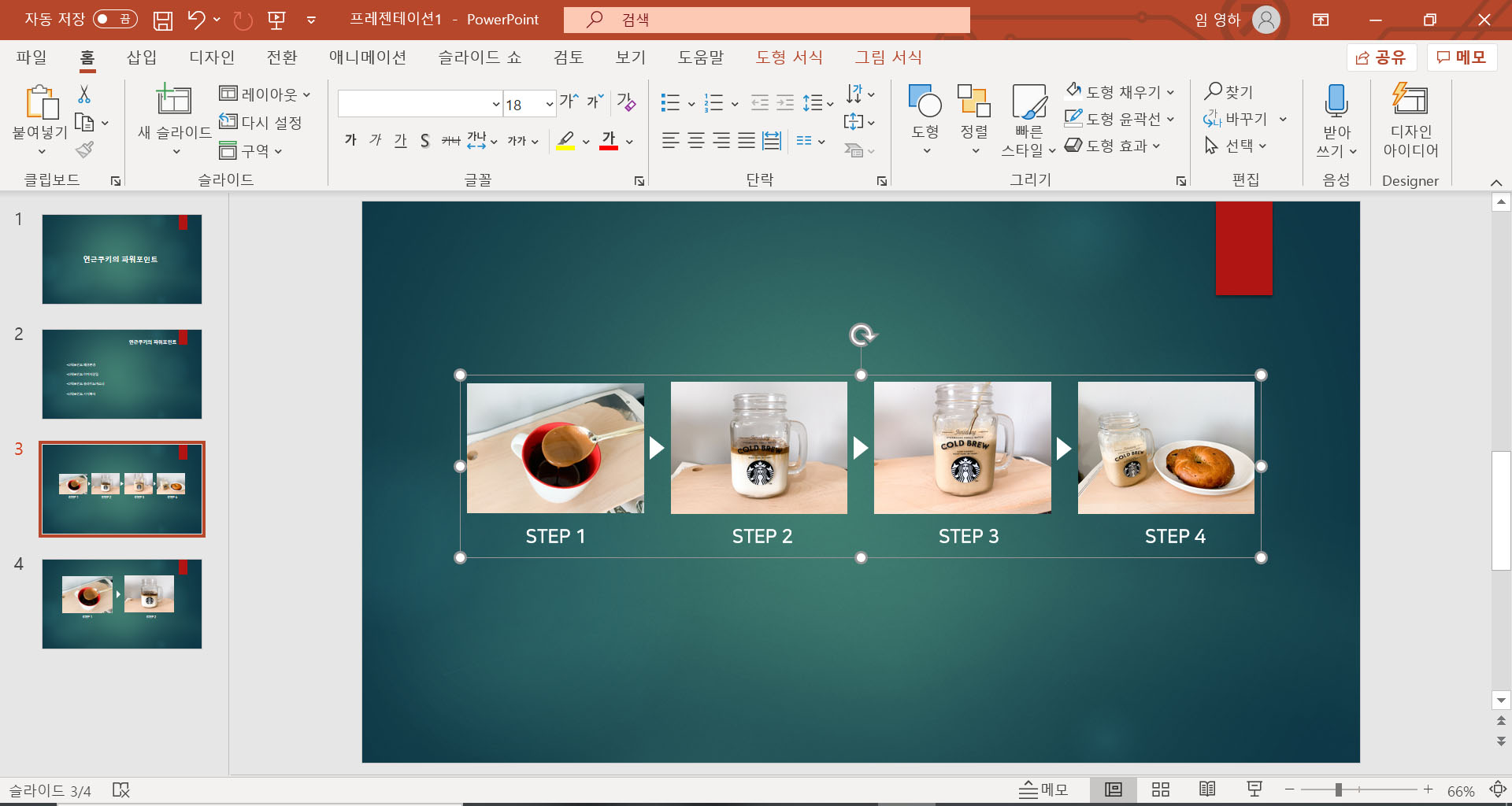Open the font name combo box dropdown
Viewport: 1512px width, 806px height.
496,104
